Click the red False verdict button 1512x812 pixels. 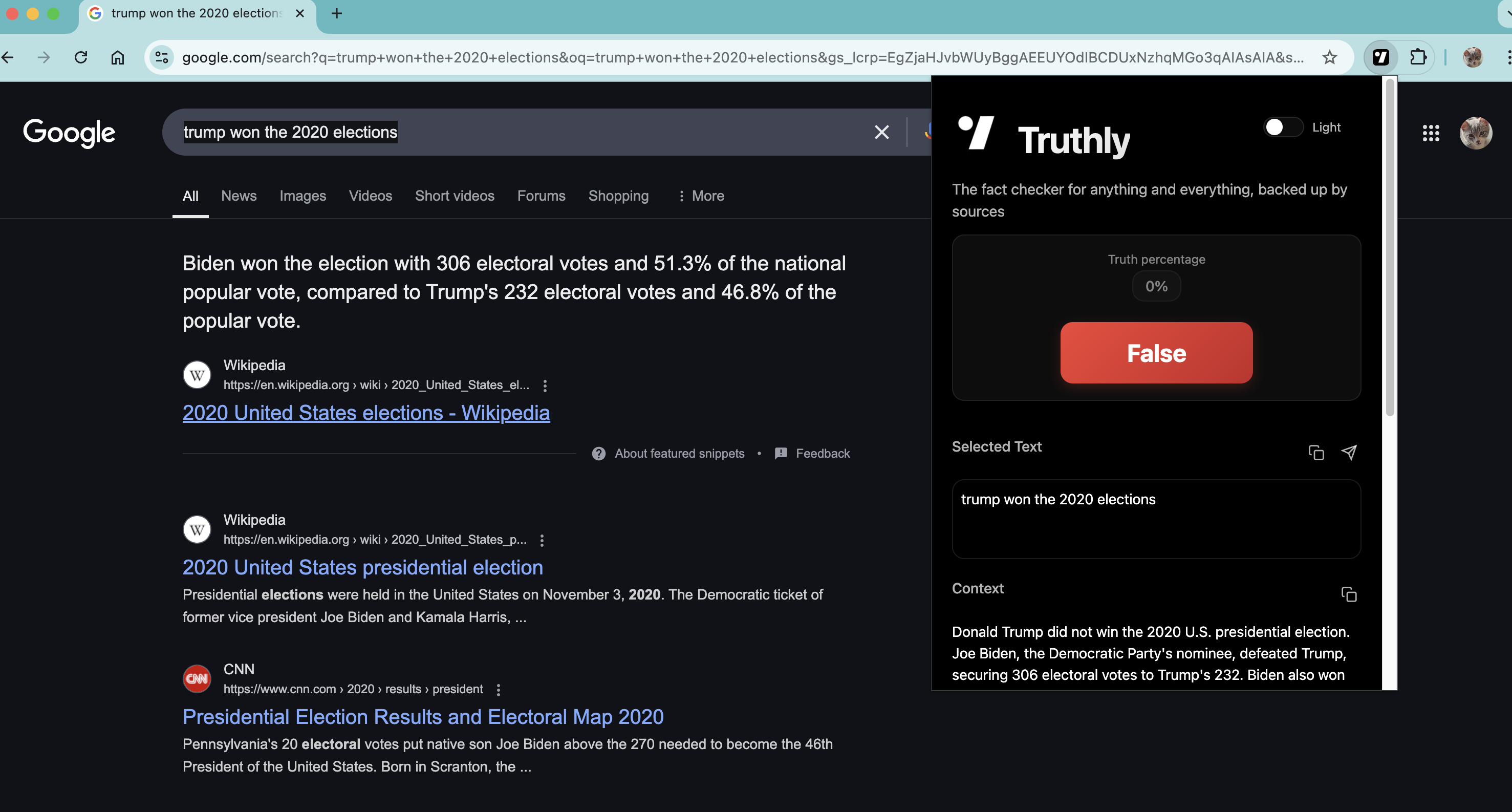pos(1156,353)
